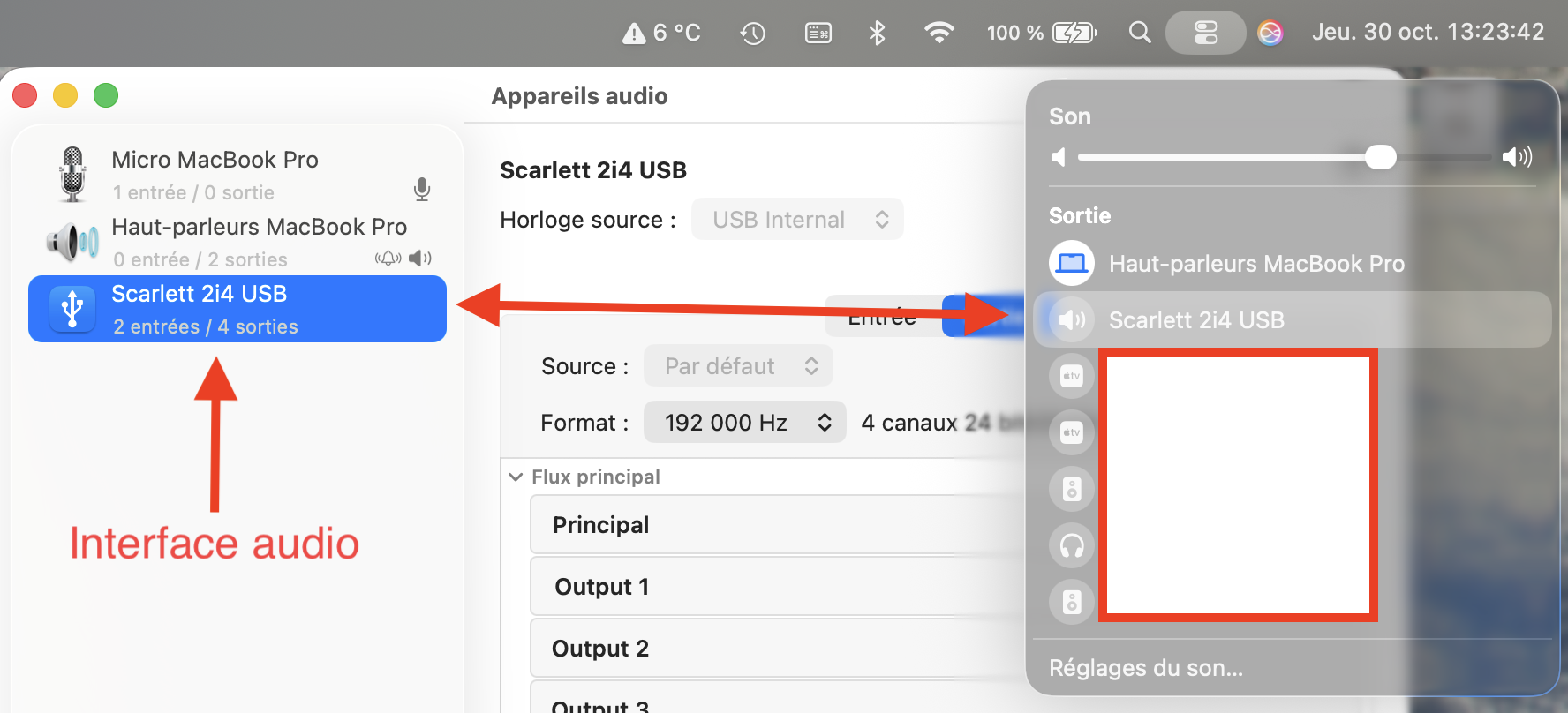Open Spotlight search magnifier icon
This screenshot has height=713, width=1568.
(1140, 34)
